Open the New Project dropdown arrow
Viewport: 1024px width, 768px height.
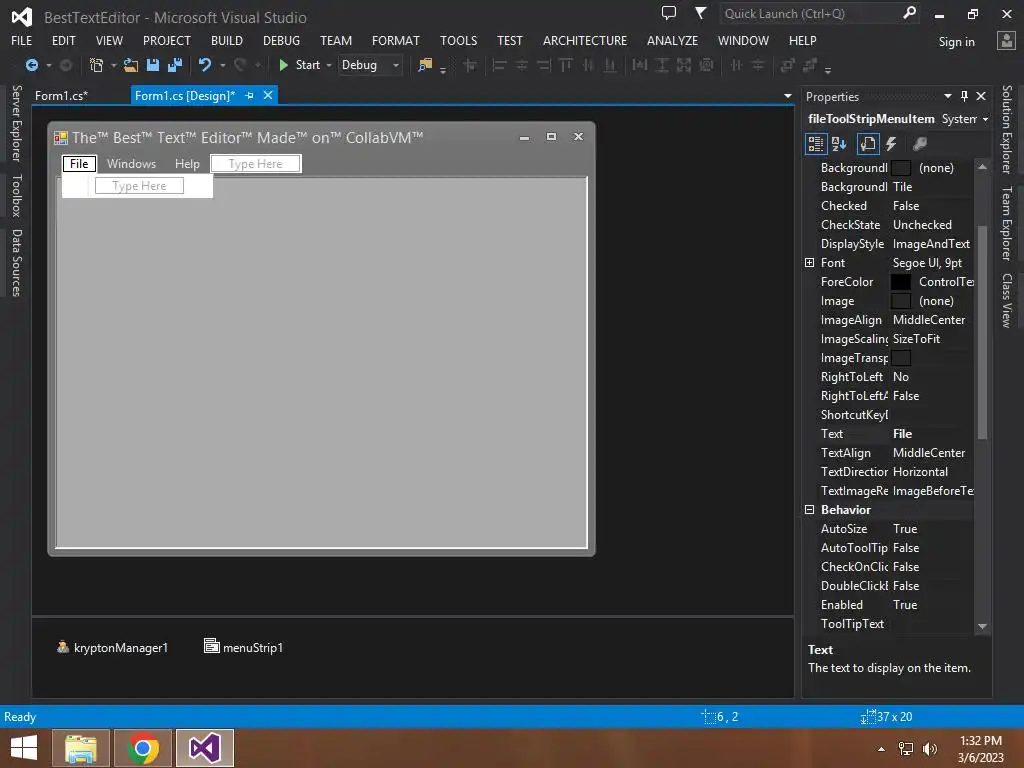click(x=114, y=65)
